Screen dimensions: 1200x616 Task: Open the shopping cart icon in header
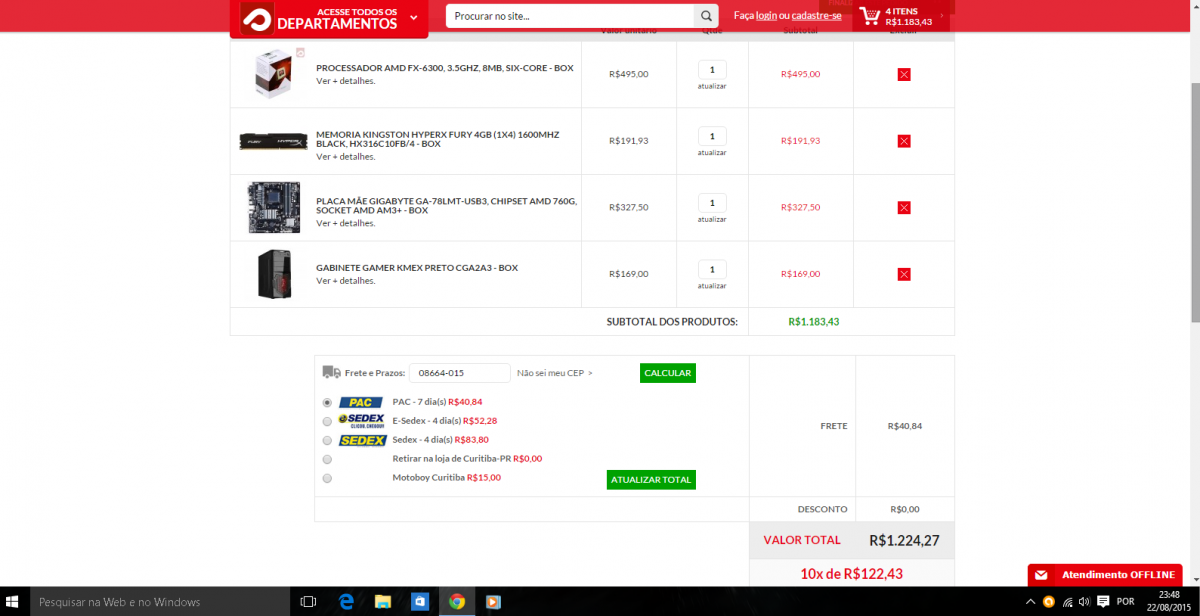[x=869, y=16]
